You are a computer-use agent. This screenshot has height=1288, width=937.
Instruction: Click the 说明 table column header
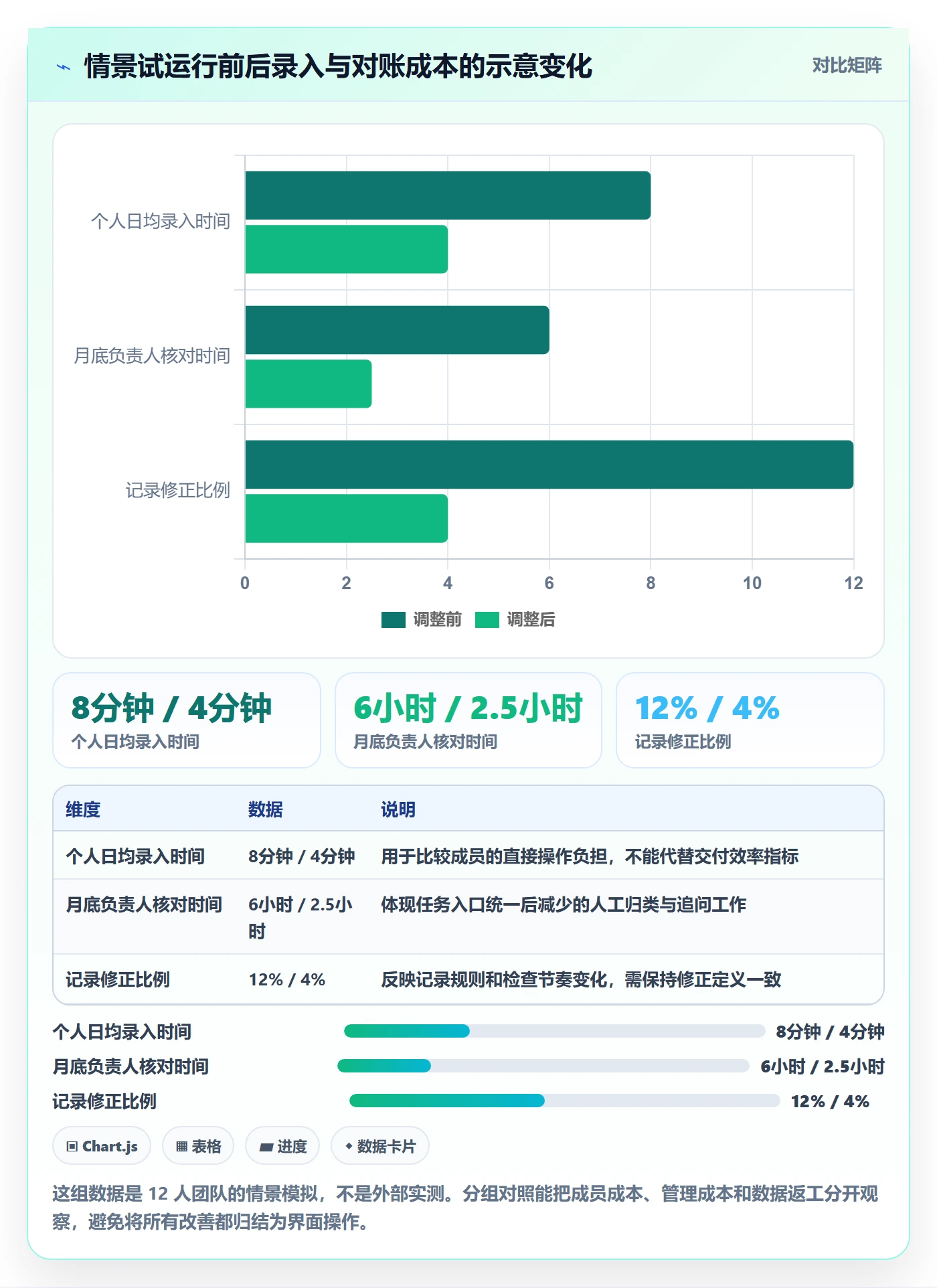pyautogui.click(x=398, y=809)
